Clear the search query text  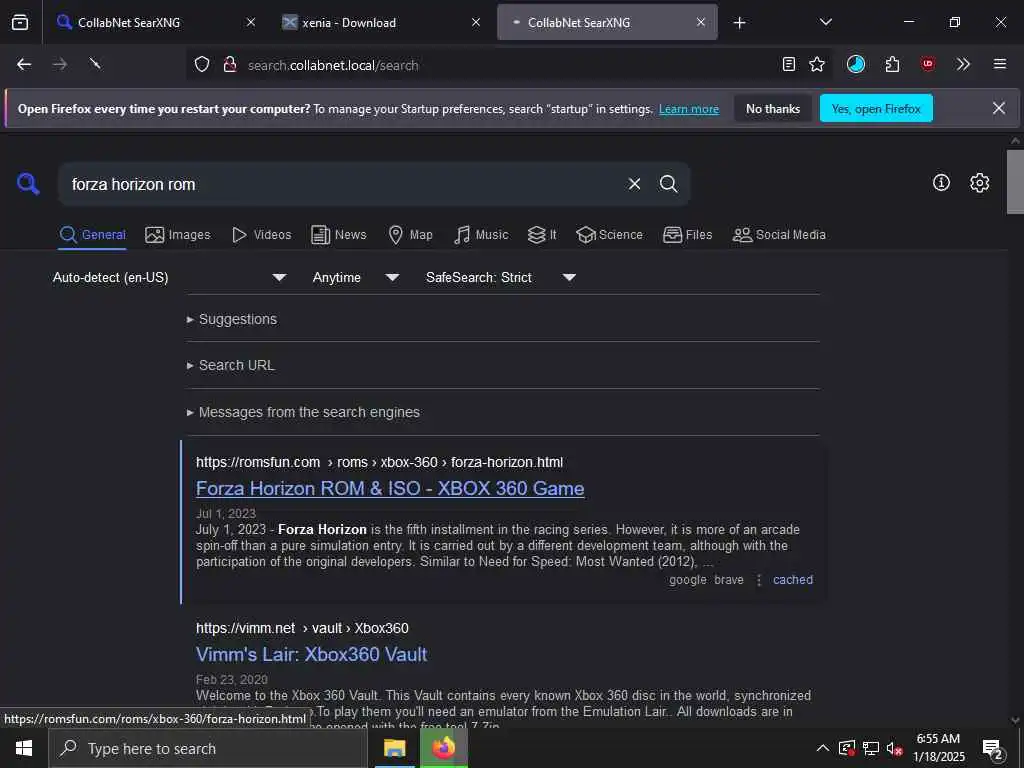[x=634, y=184]
